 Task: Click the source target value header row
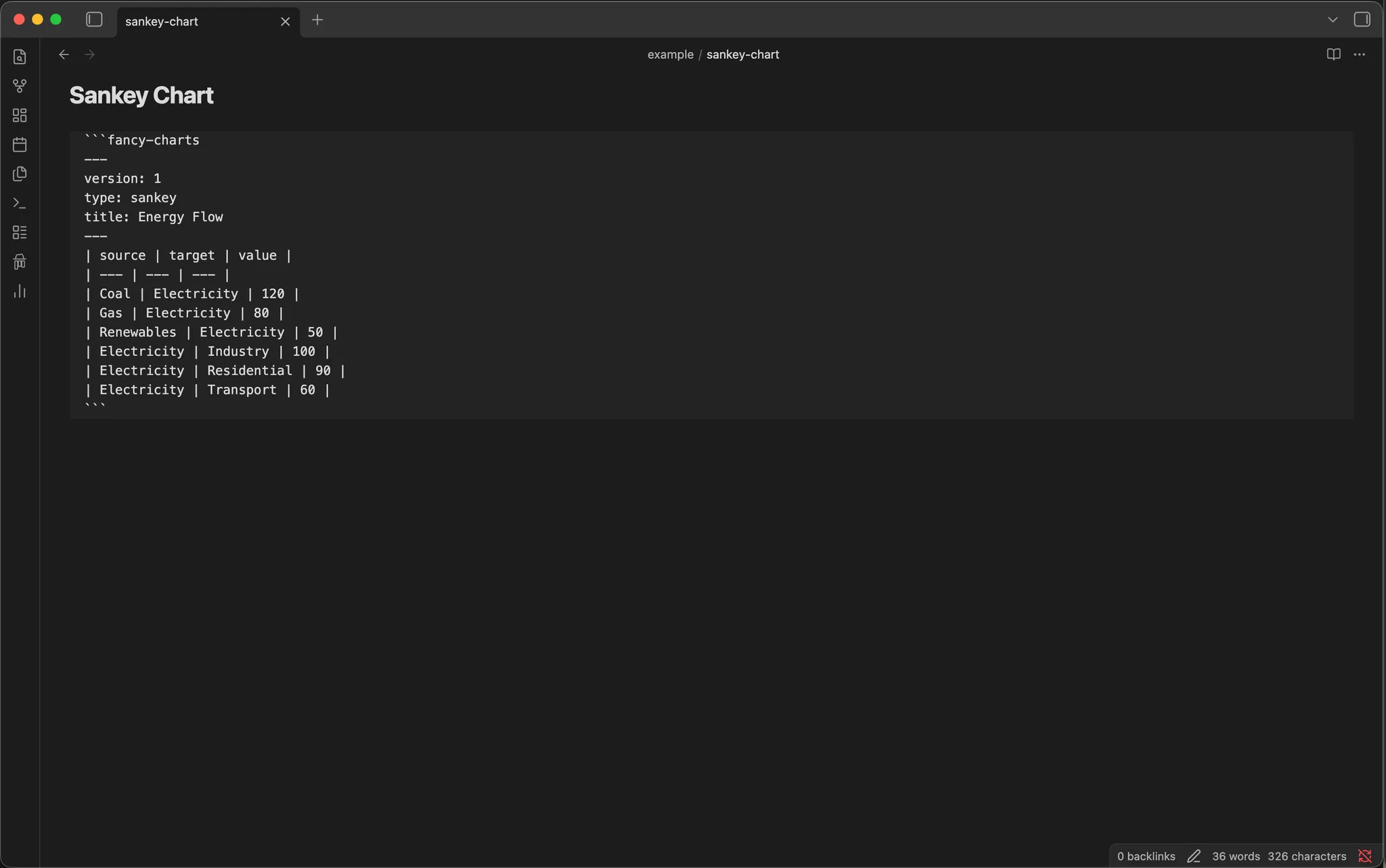pyautogui.click(x=188, y=256)
